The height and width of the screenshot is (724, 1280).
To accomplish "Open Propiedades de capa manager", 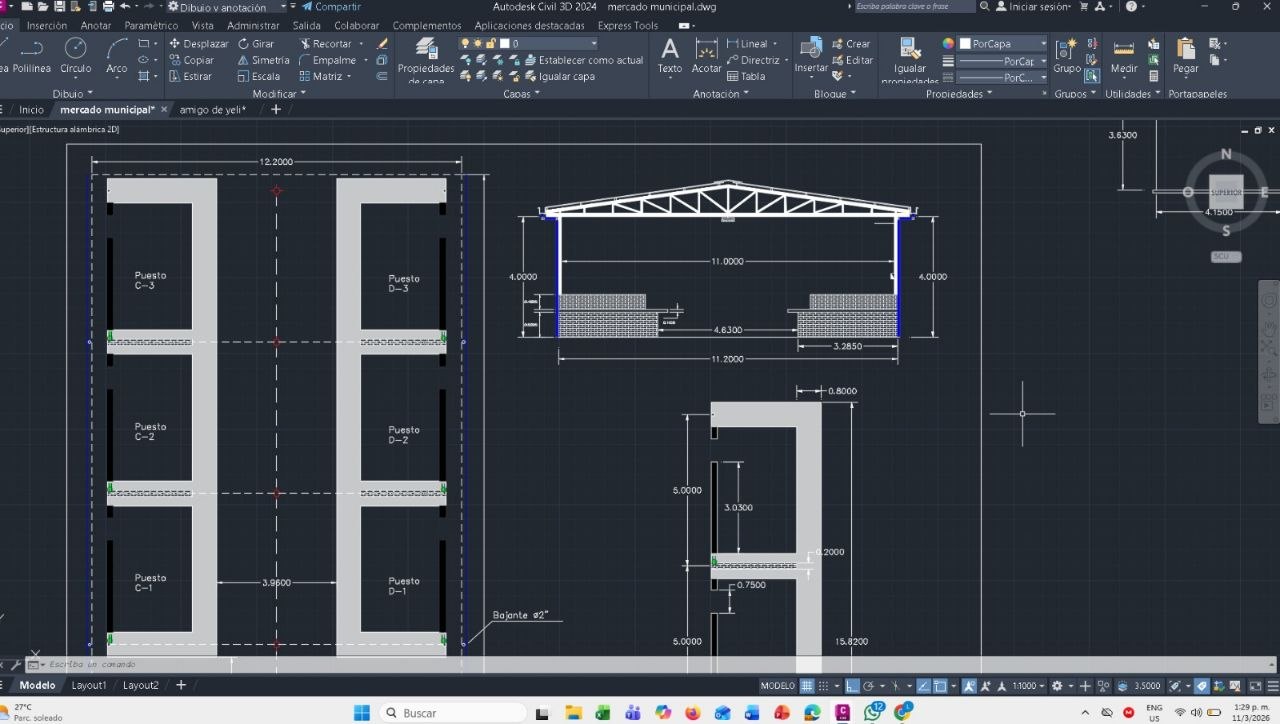I will click(x=426, y=60).
